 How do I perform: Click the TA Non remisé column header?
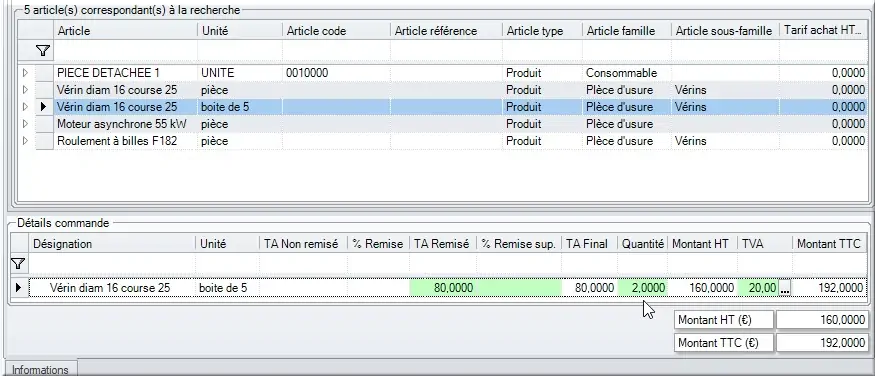coord(303,244)
